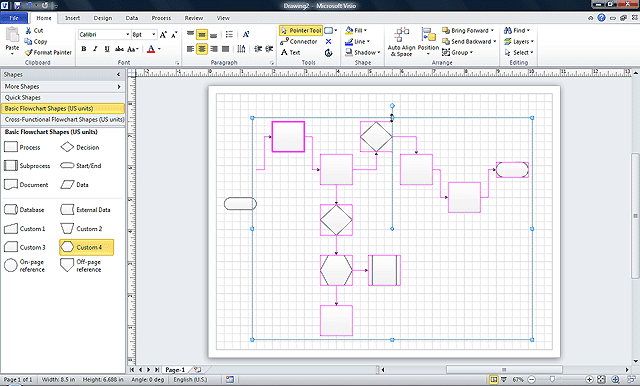Open the Font Color picker
The width and height of the screenshot is (640, 386).
point(151,49)
